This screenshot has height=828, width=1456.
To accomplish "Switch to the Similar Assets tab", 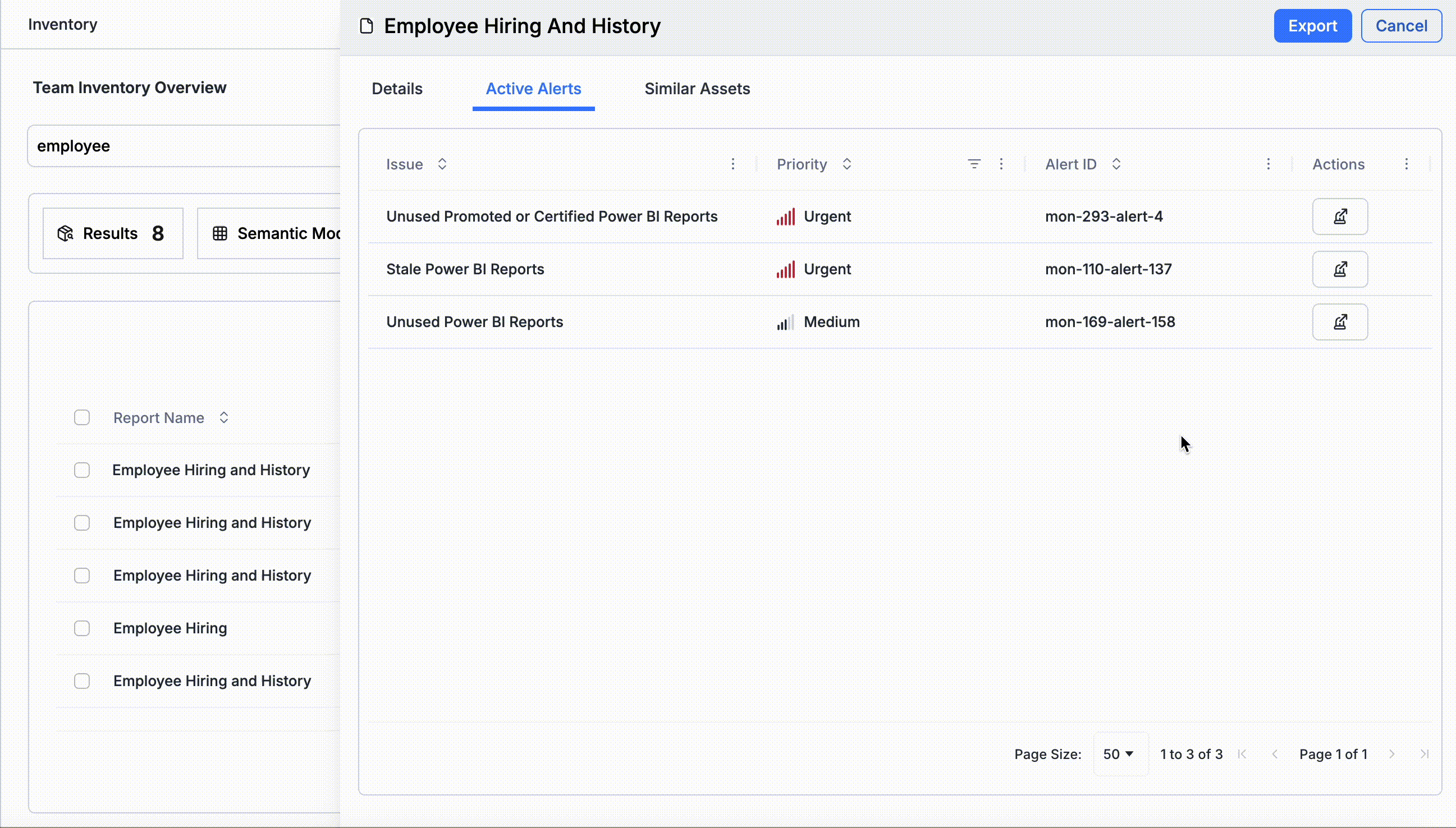I will click(697, 89).
